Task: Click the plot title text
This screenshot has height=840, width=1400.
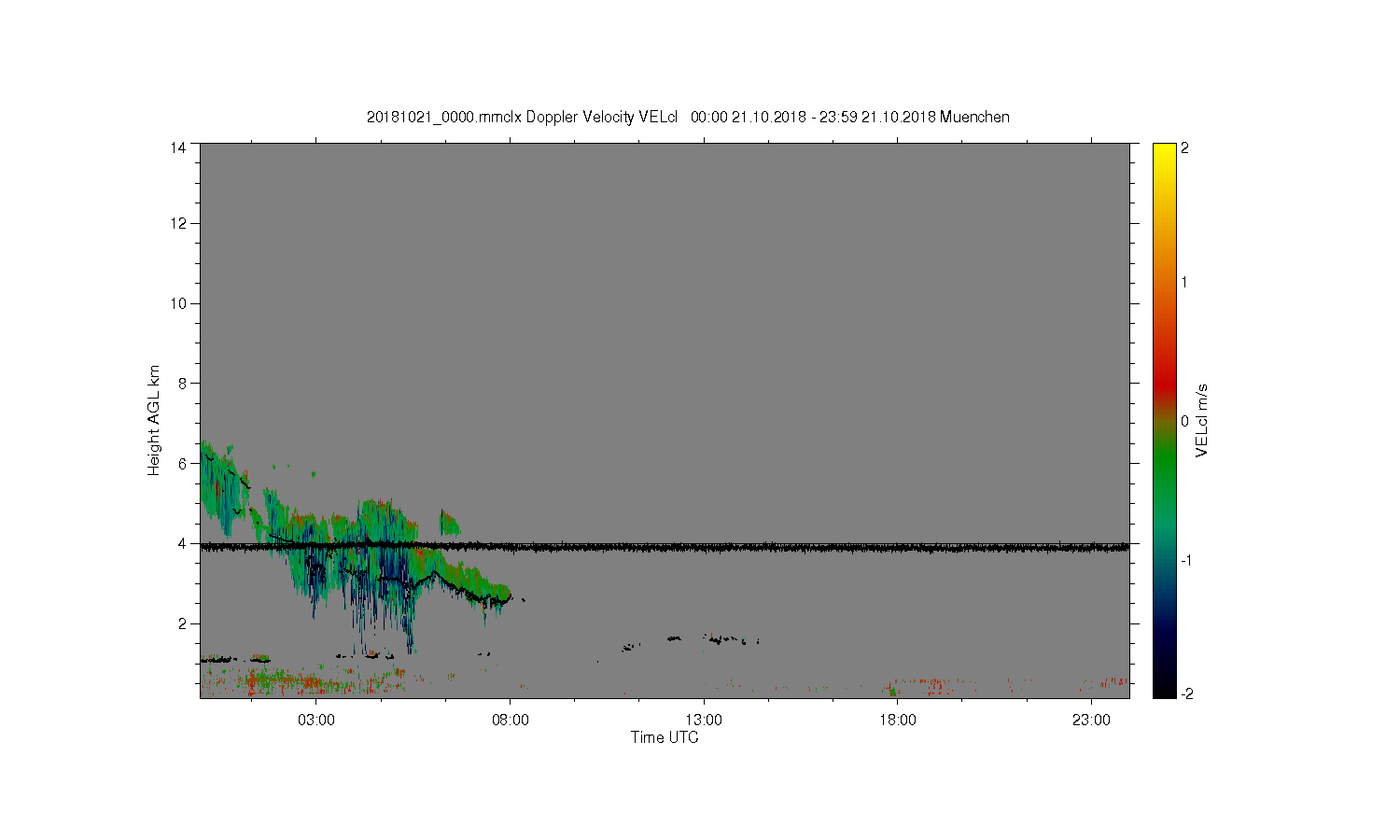Action: [x=688, y=117]
